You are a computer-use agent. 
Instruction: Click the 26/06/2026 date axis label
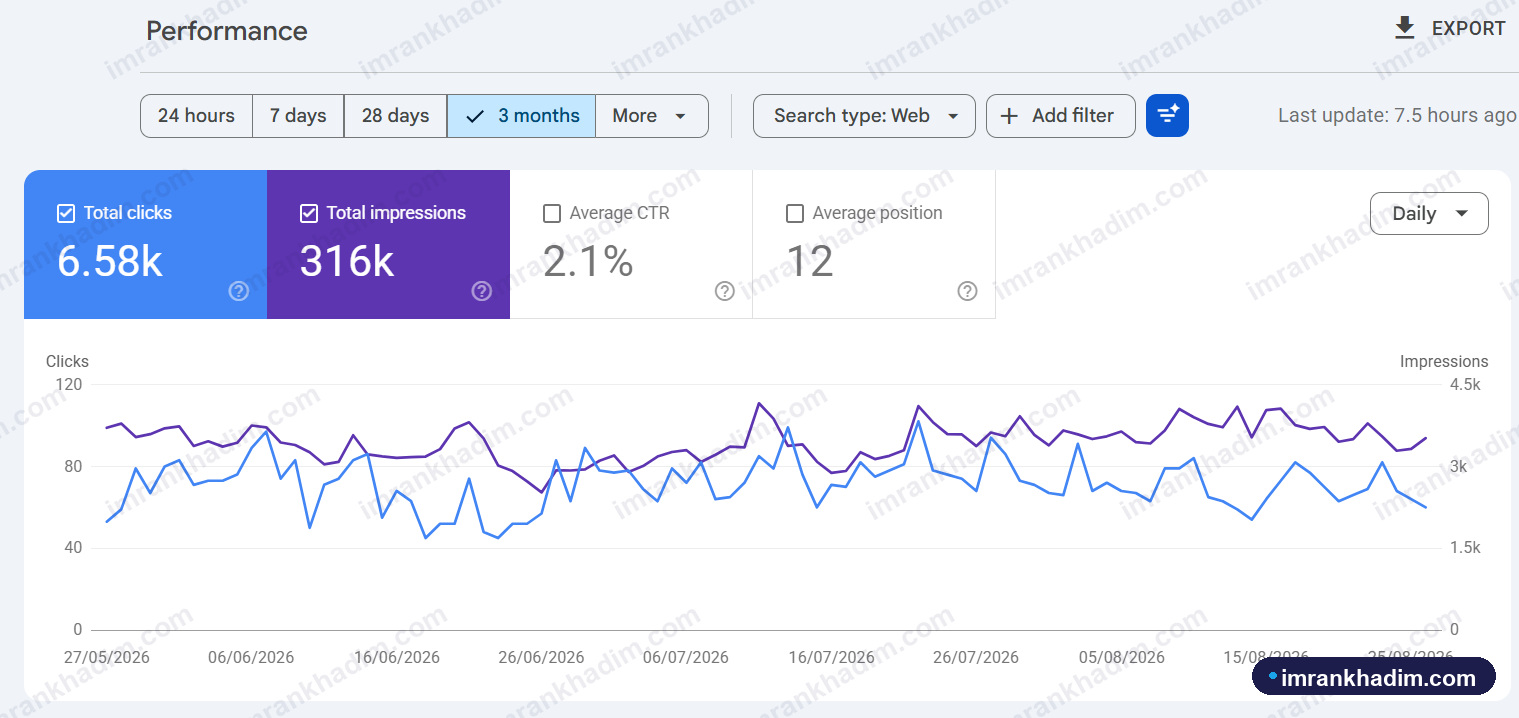coord(541,657)
